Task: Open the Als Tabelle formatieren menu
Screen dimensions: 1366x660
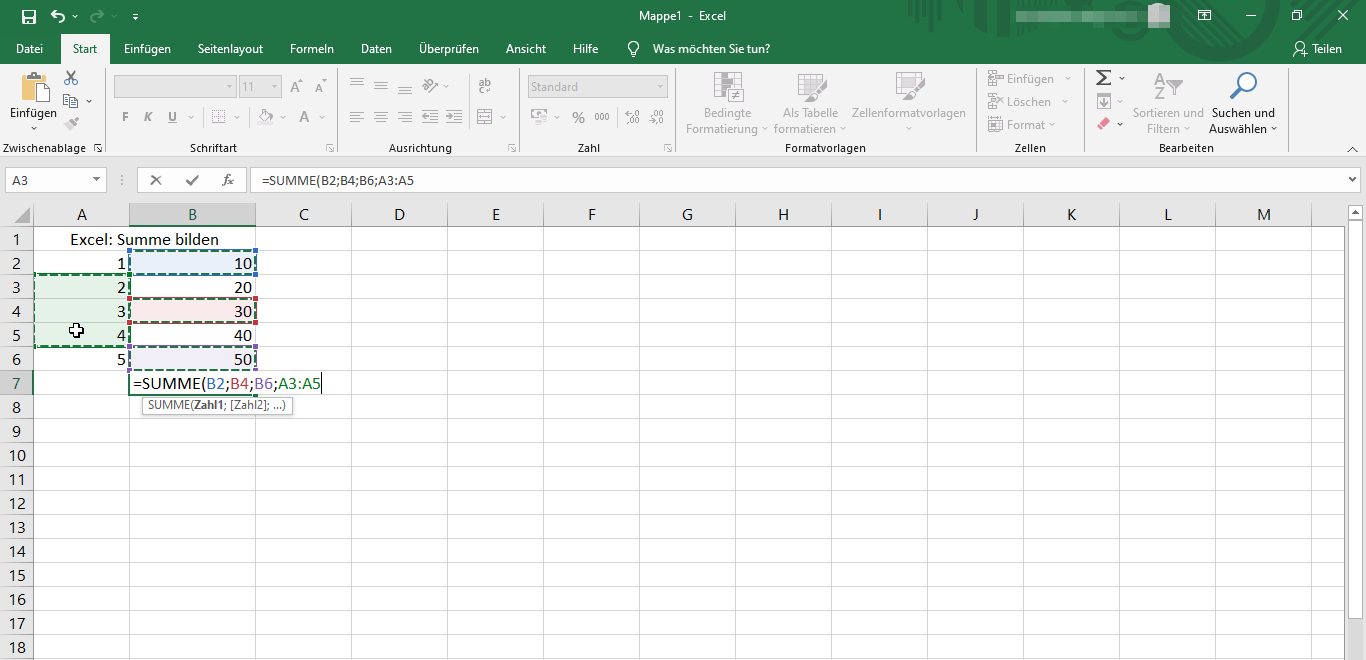Action: point(810,104)
